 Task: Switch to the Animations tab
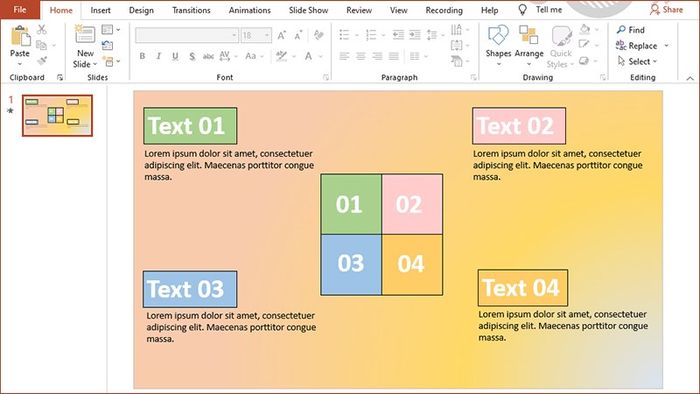tap(250, 10)
